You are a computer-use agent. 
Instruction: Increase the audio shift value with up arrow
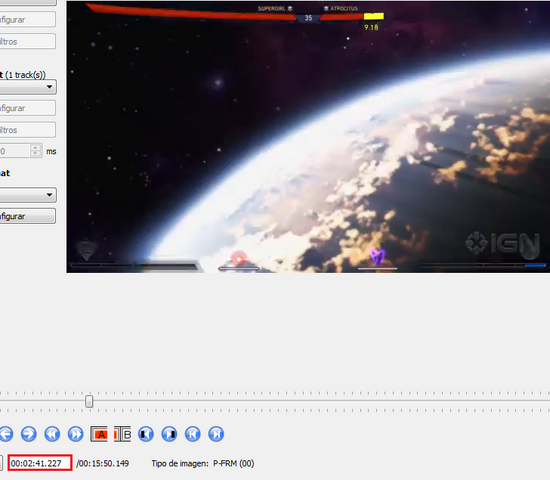35,148
